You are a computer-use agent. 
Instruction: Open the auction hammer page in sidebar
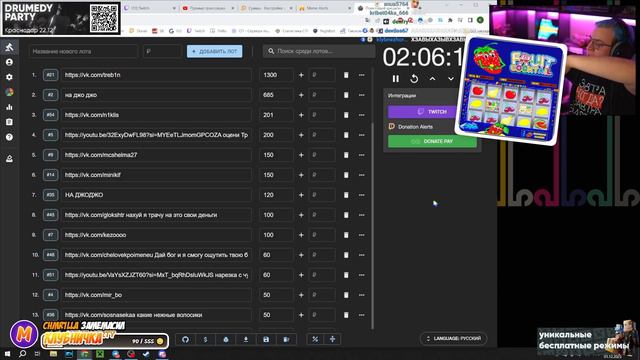(x=9, y=47)
